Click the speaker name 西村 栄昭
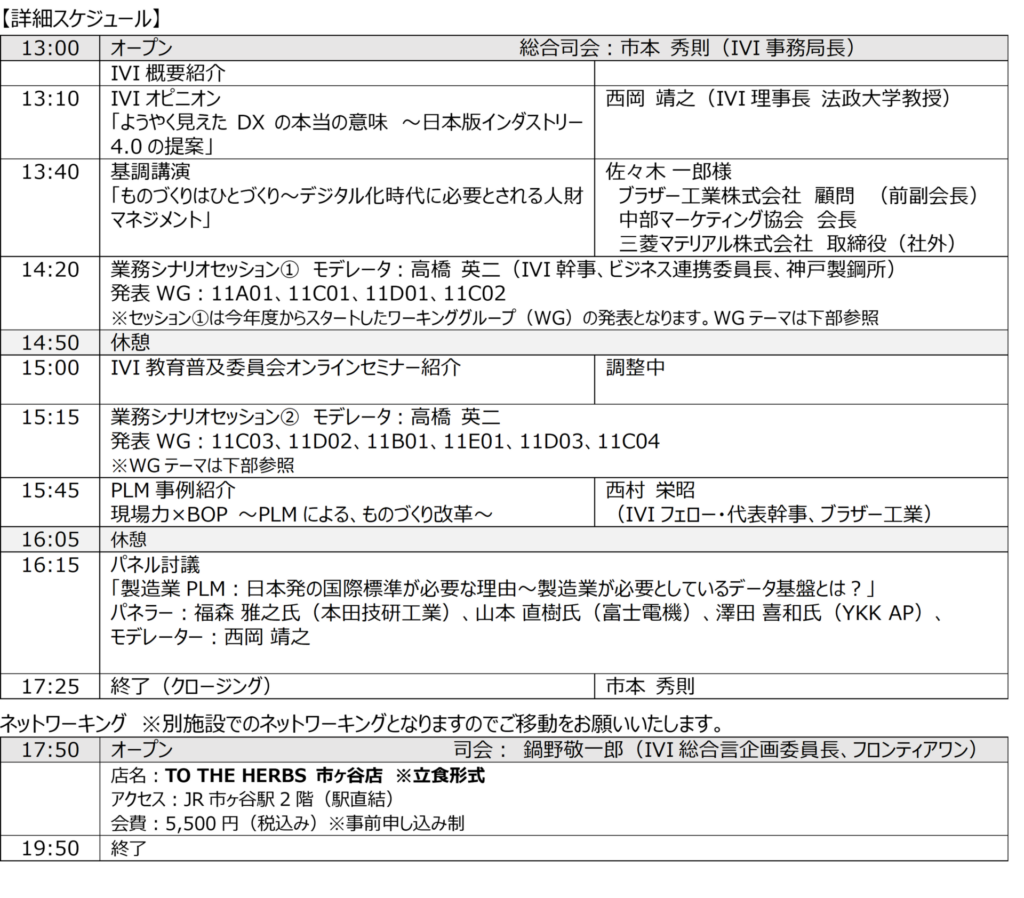The width and height of the screenshot is (1024, 898). click(x=650, y=491)
